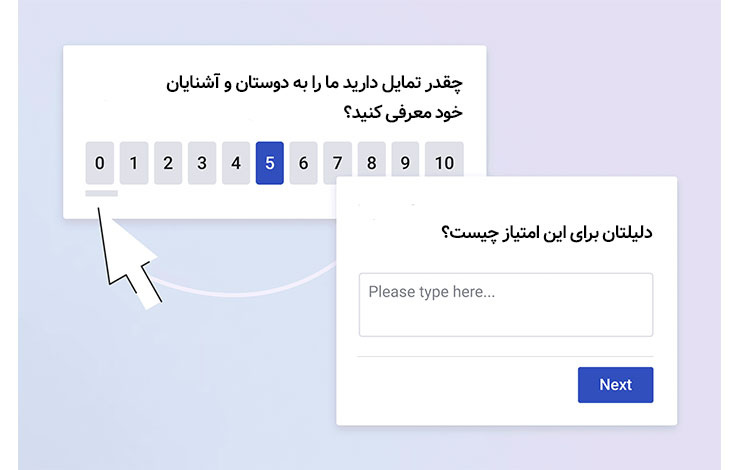Select the number 3 rating box
Viewport: 740px width, 470px height.
(x=202, y=163)
